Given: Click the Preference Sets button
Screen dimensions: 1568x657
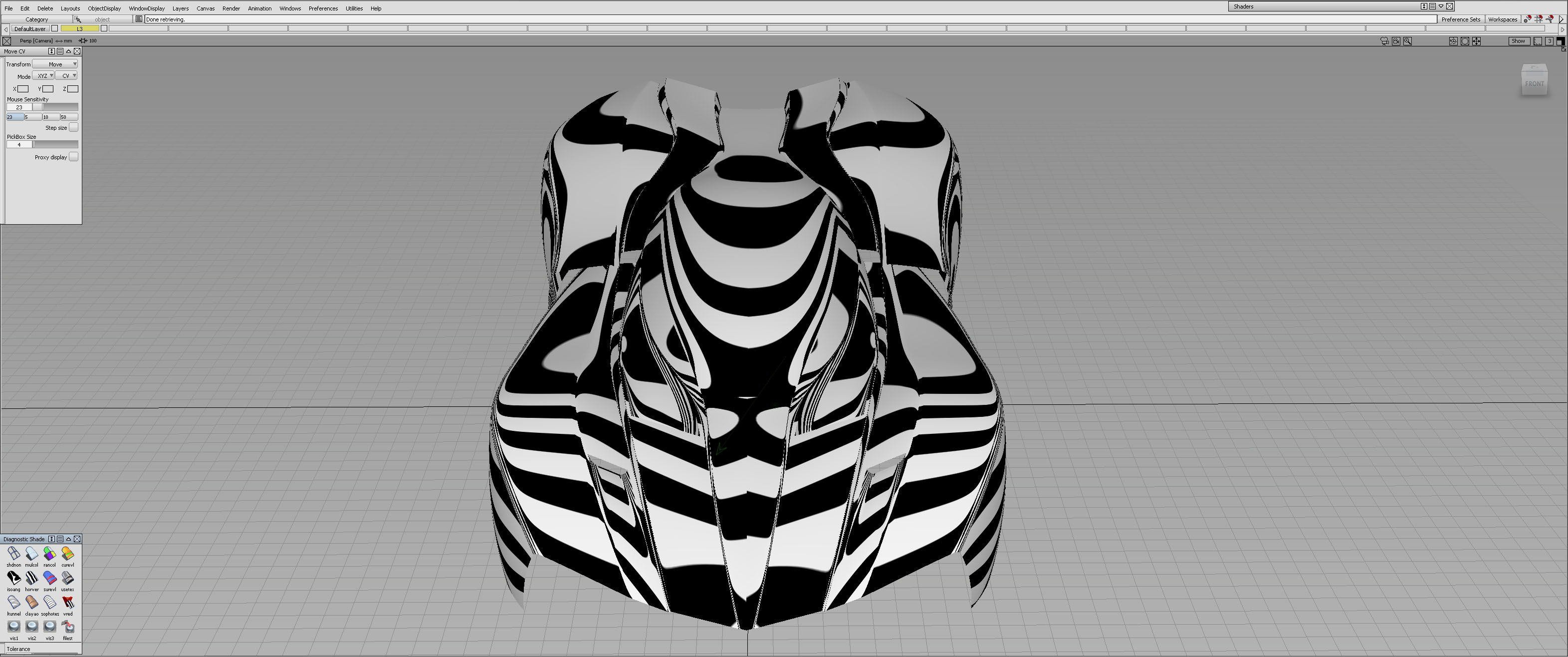Looking at the screenshot, I should 1460,19.
